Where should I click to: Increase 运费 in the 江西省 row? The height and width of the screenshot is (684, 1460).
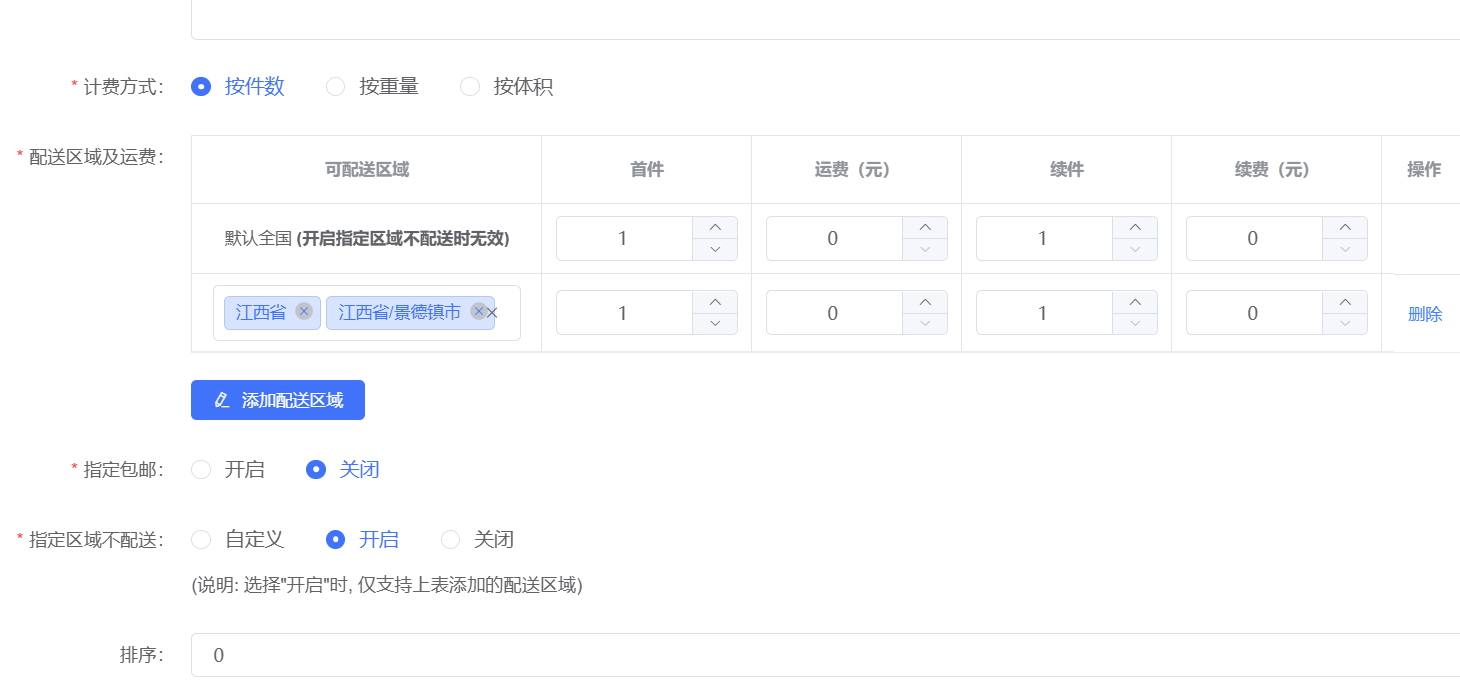point(925,302)
